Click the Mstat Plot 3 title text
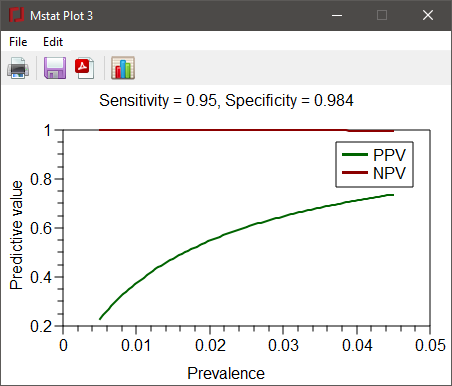 pos(61,16)
